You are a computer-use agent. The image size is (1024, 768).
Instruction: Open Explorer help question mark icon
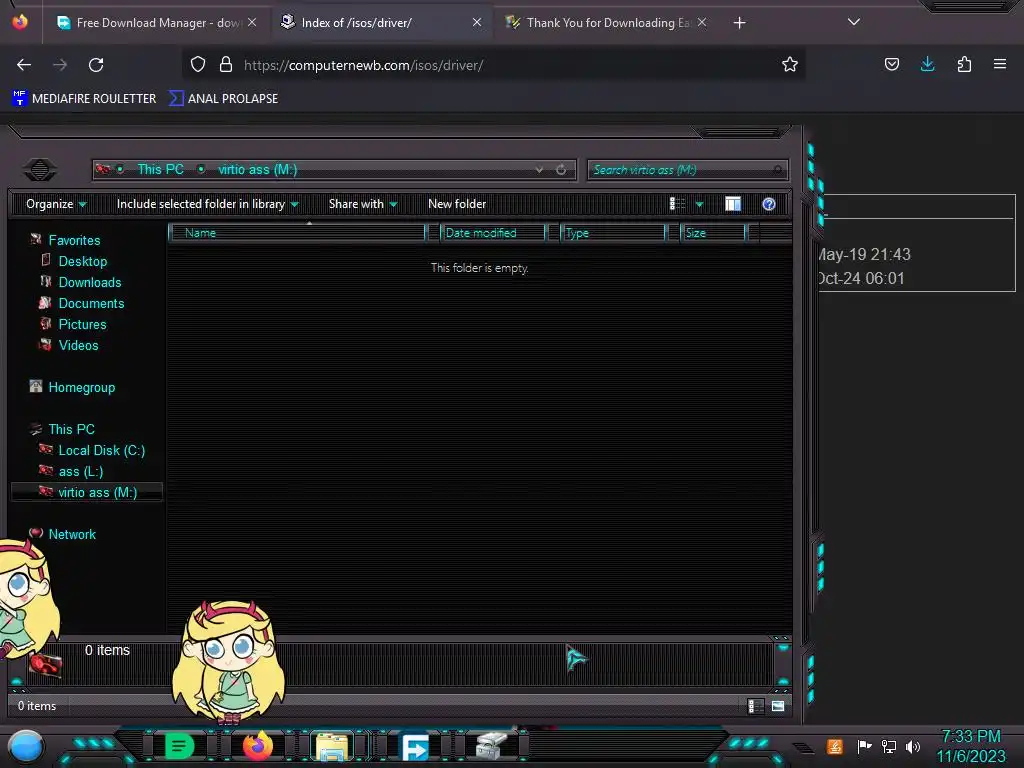click(x=769, y=204)
